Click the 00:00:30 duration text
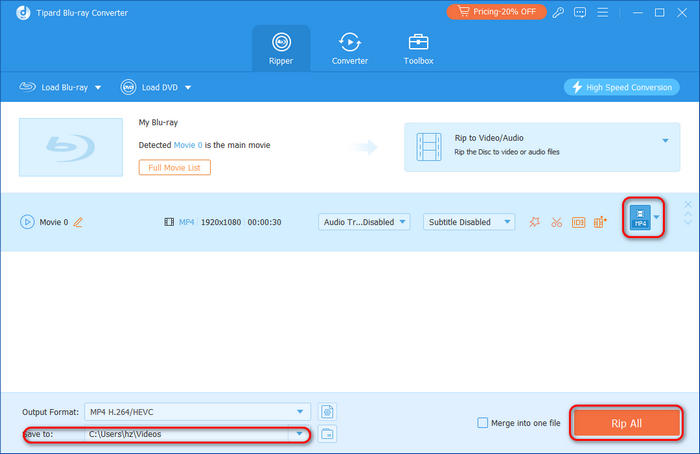 [x=264, y=222]
